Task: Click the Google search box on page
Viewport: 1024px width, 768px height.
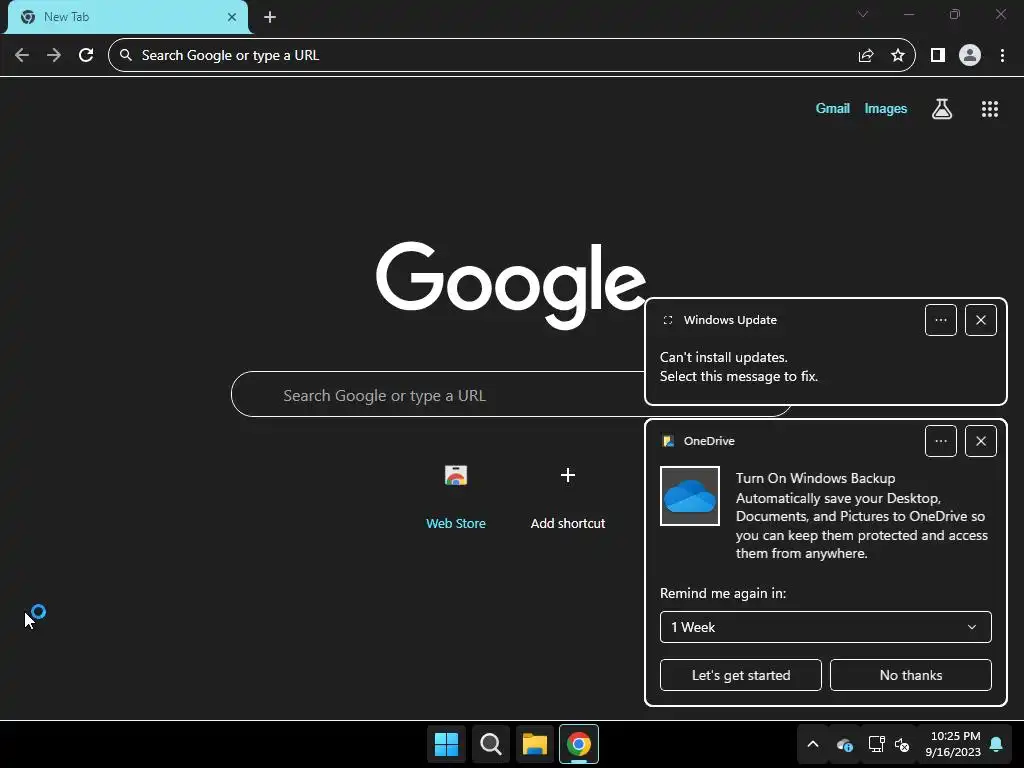Action: point(438,394)
